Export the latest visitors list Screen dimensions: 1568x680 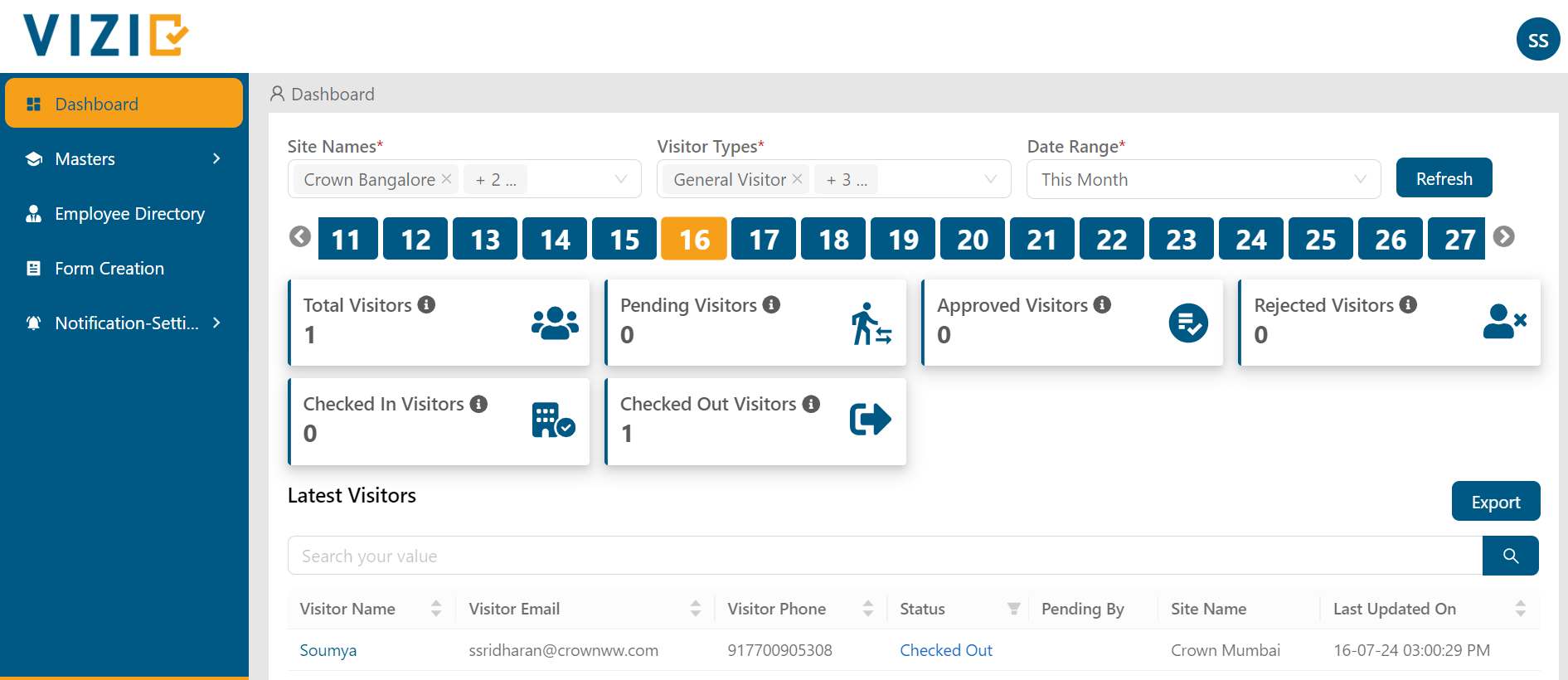pos(1495,502)
